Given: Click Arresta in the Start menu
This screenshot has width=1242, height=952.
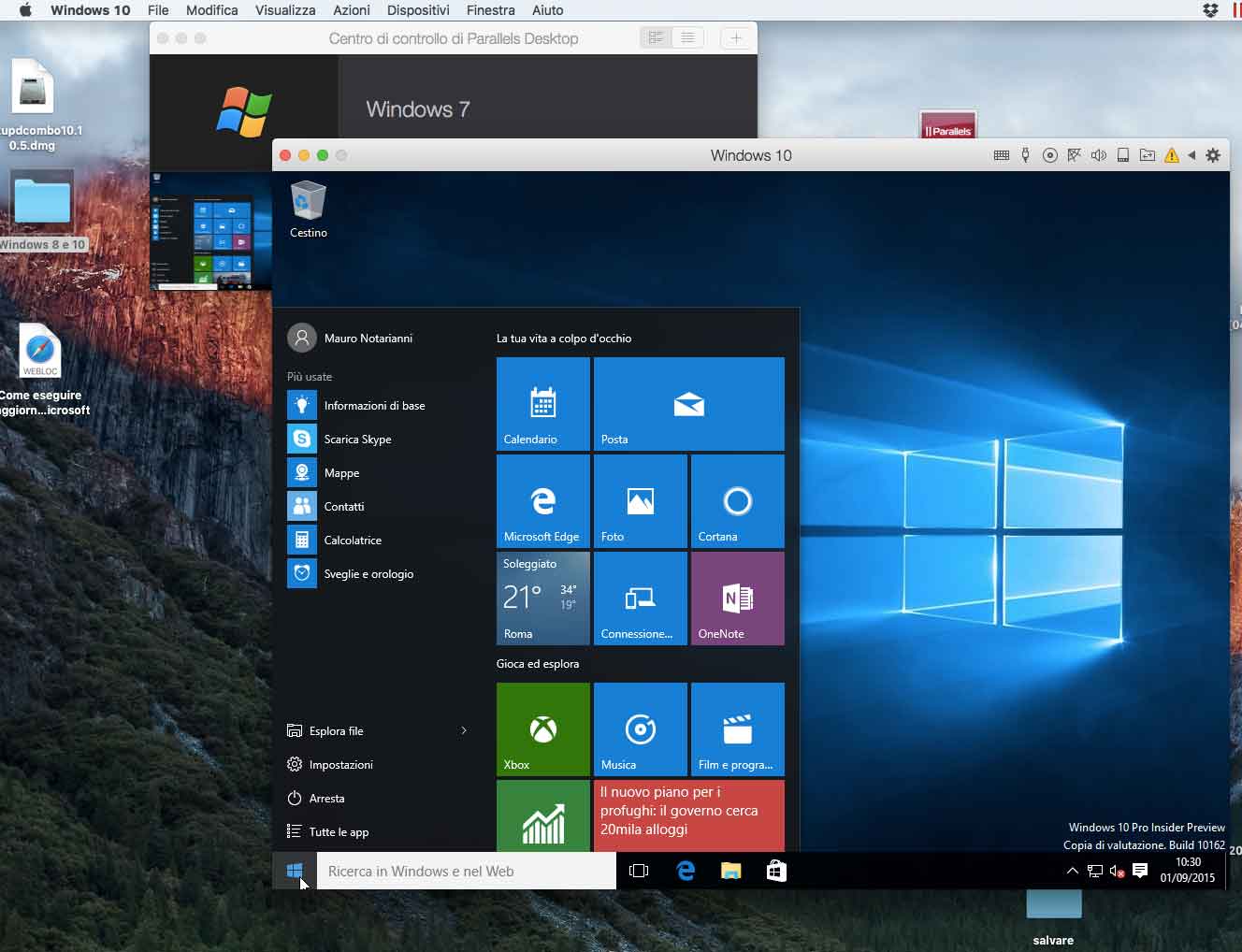Looking at the screenshot, I should click(326, 799).
